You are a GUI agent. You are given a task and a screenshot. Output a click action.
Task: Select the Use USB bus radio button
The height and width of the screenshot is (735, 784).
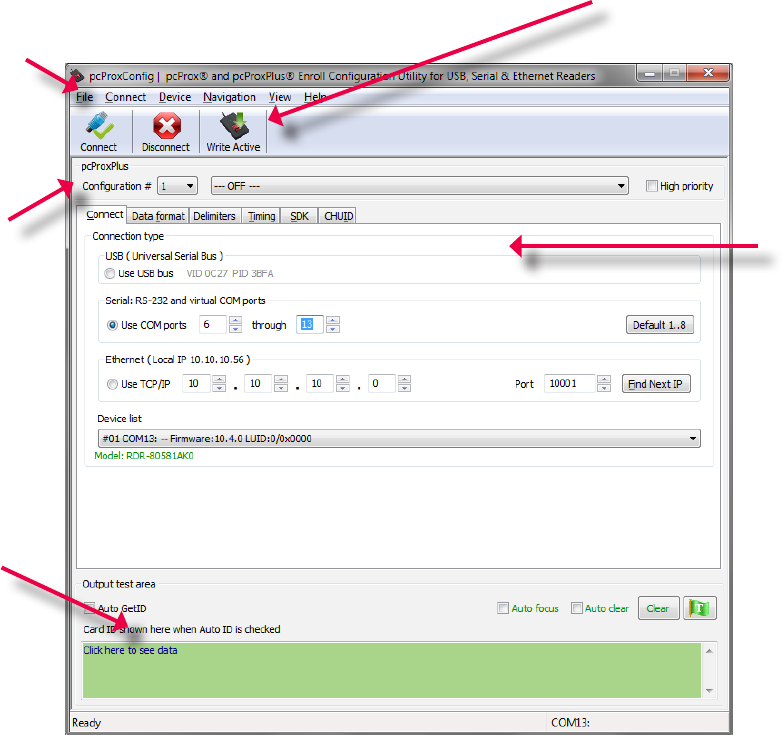(x=110, y=274)
